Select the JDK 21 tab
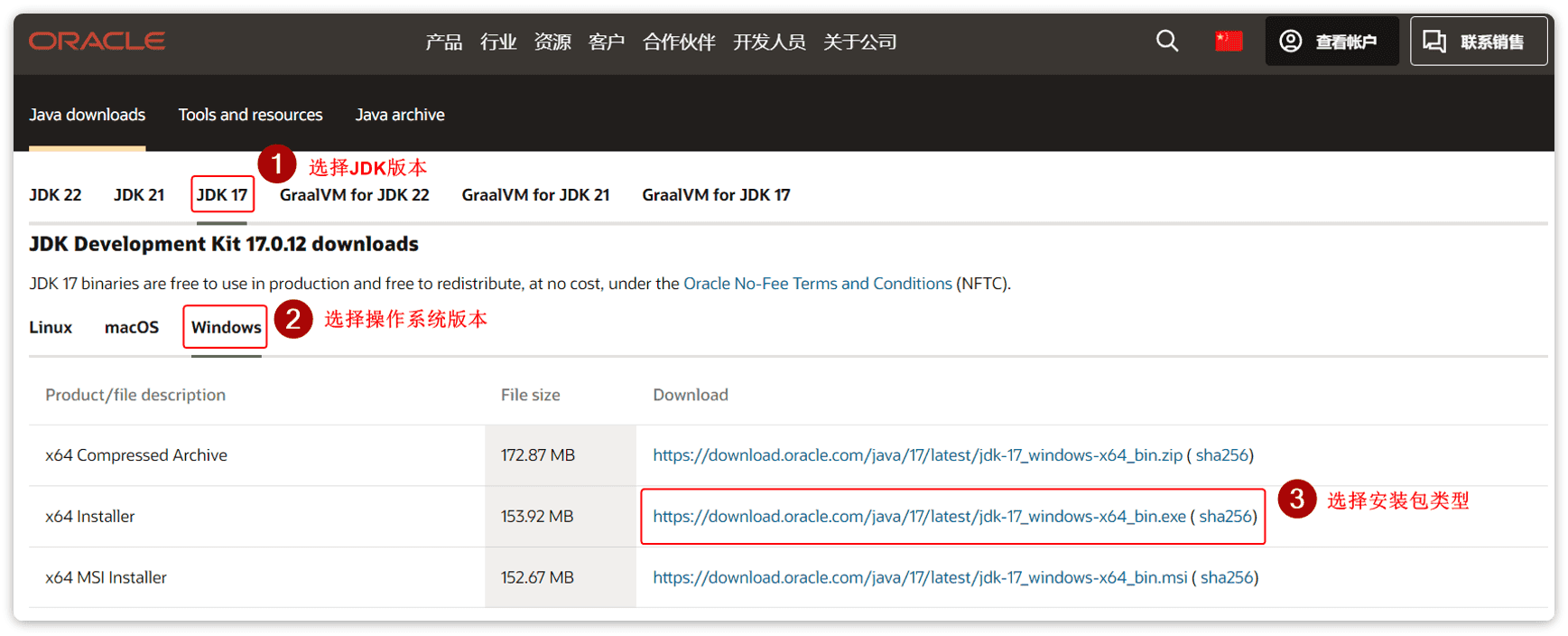 point(139,195)
